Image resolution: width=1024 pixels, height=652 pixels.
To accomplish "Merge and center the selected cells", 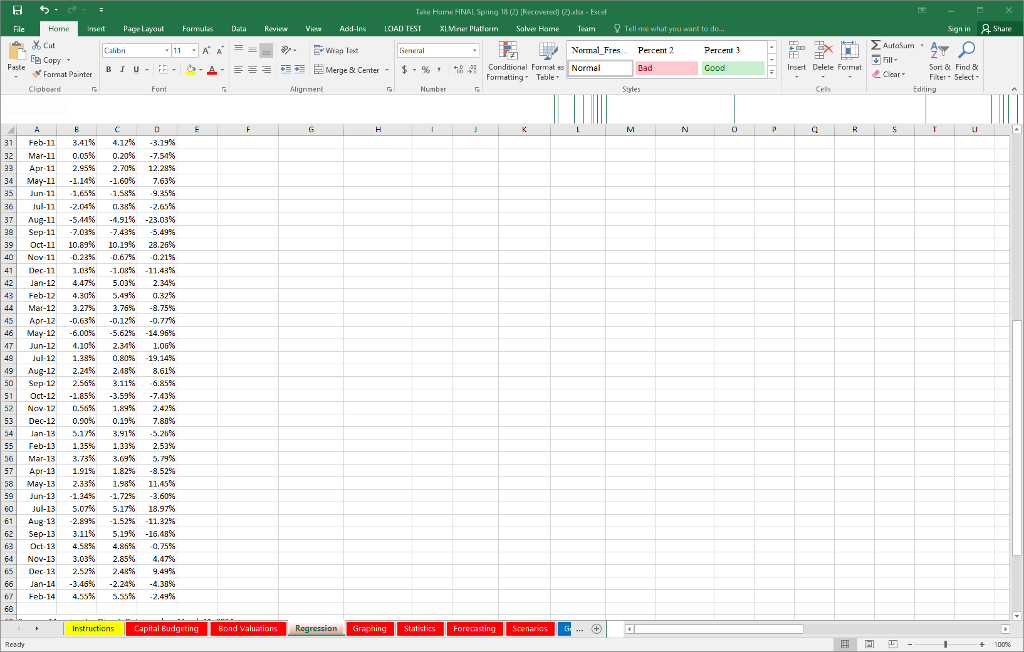I will click(346, 70).
